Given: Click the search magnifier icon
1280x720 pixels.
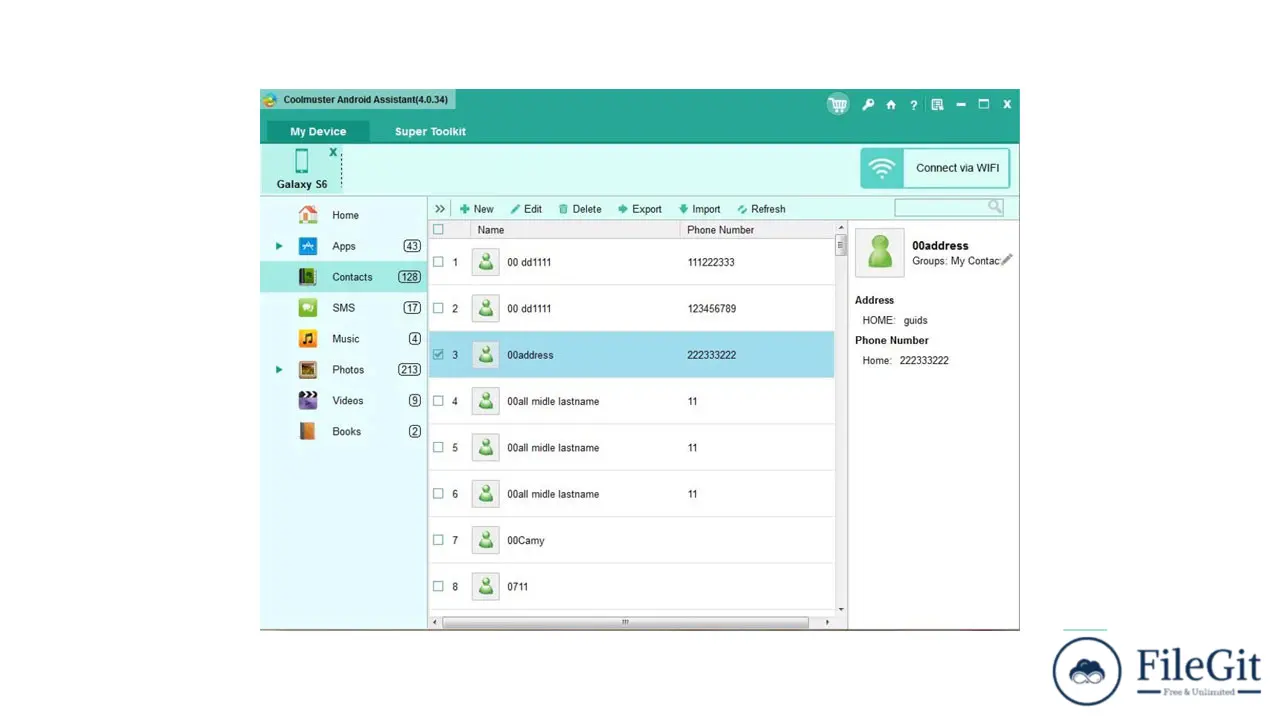Looking at the screenshot, I should coord(995,207).
